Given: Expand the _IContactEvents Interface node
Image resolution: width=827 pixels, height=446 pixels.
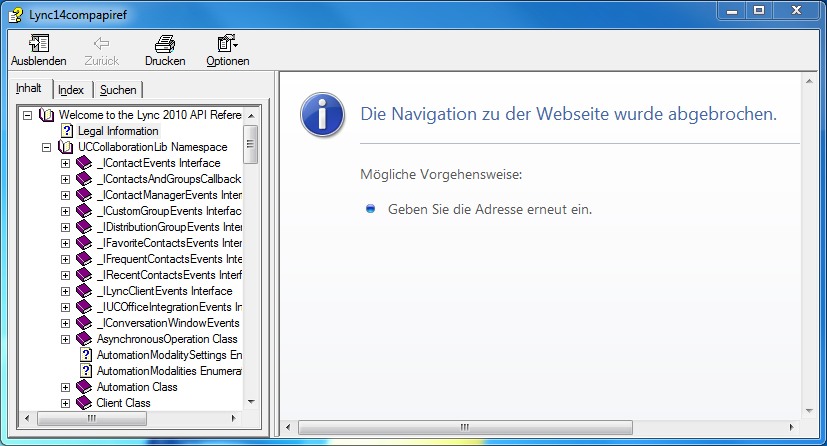Looking at the screenshot, I should point(65,163).
